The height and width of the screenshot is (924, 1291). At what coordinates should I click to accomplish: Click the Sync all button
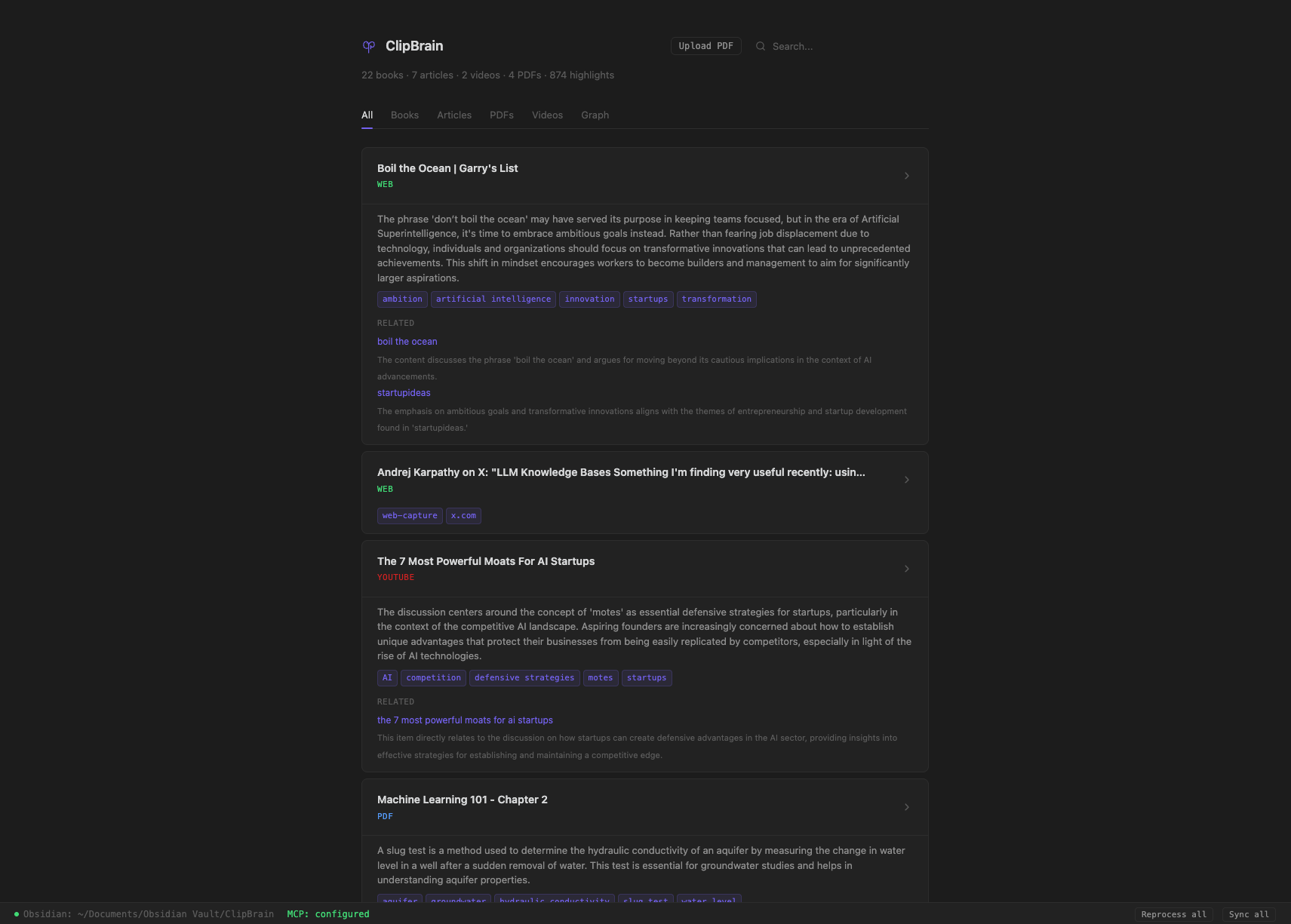(1248, 914)
